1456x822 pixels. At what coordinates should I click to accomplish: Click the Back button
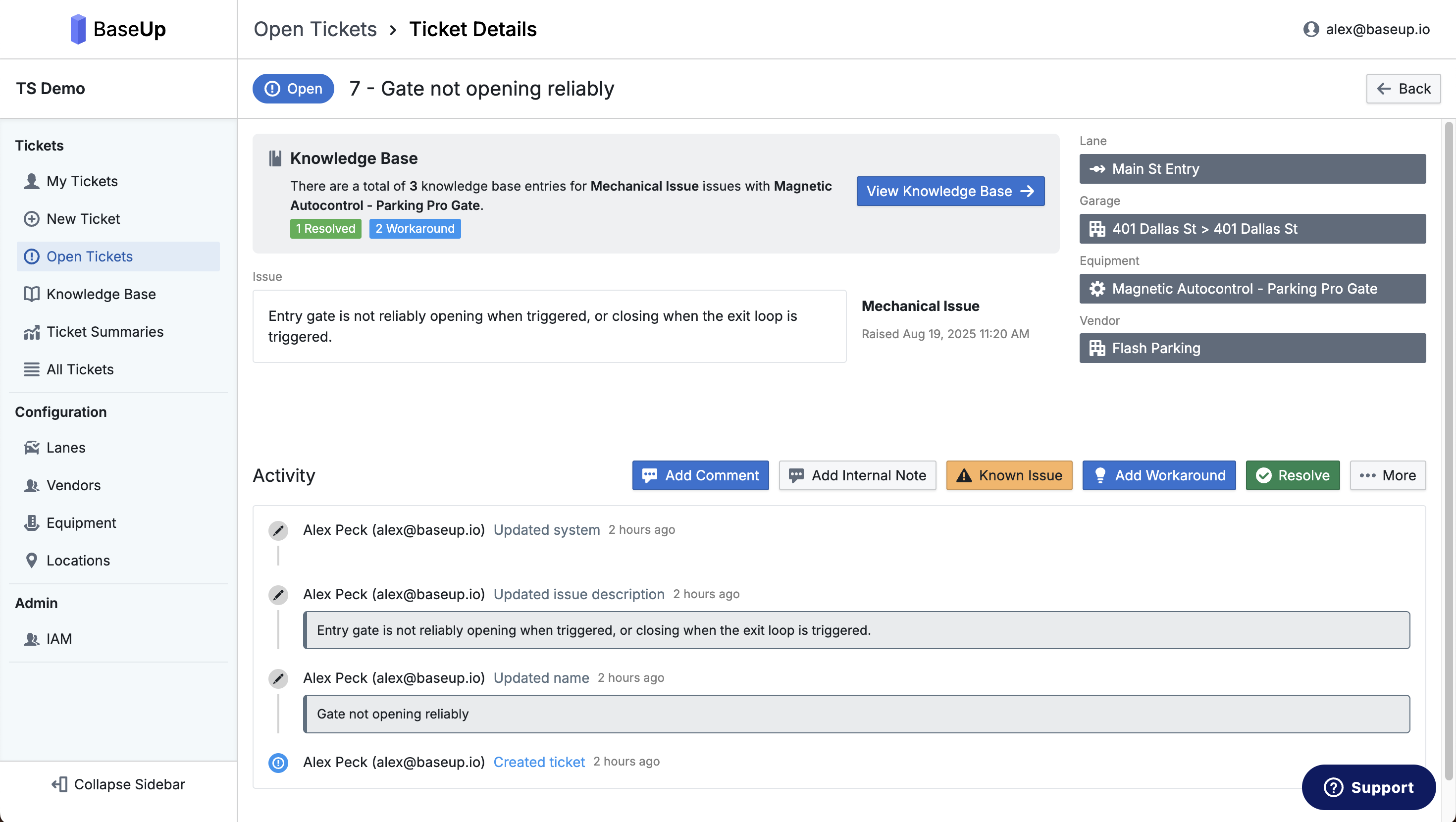coord(1404,89)
